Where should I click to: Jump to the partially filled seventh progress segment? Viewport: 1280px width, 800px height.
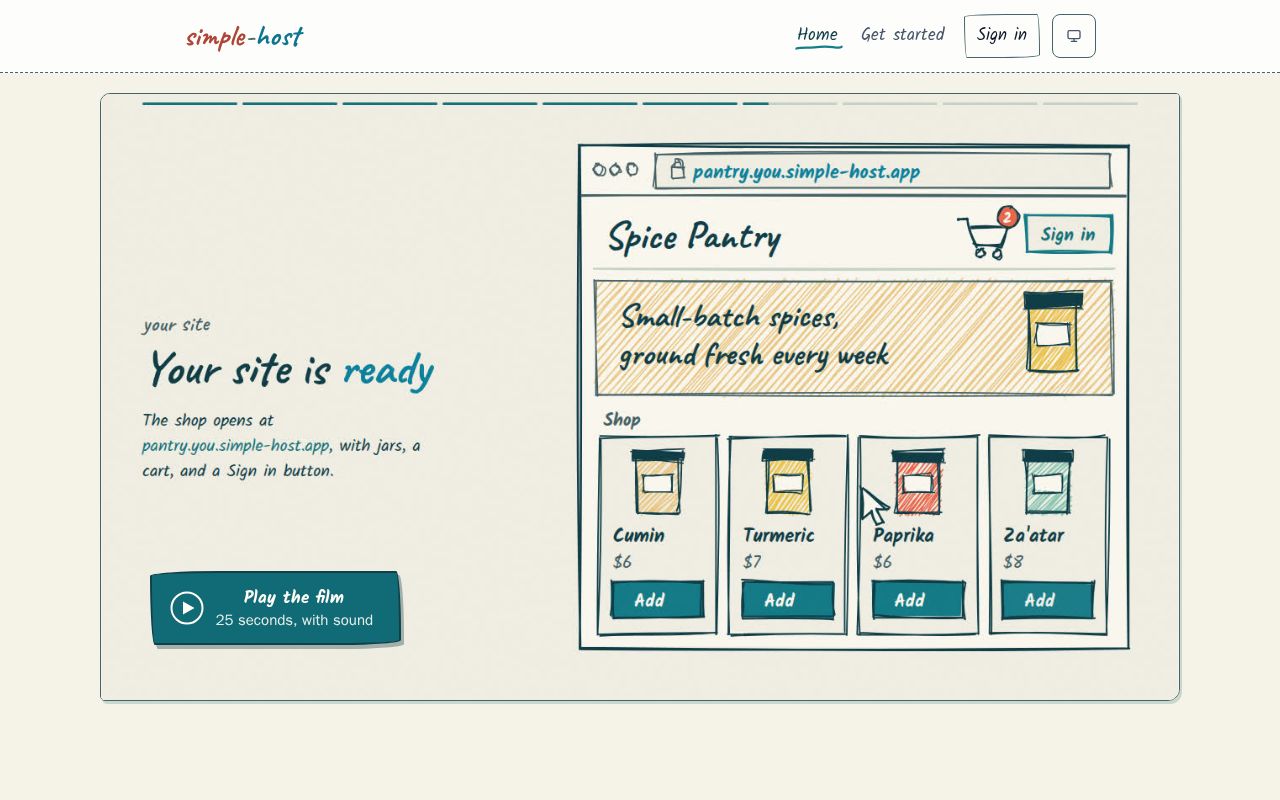pos(790,103)
